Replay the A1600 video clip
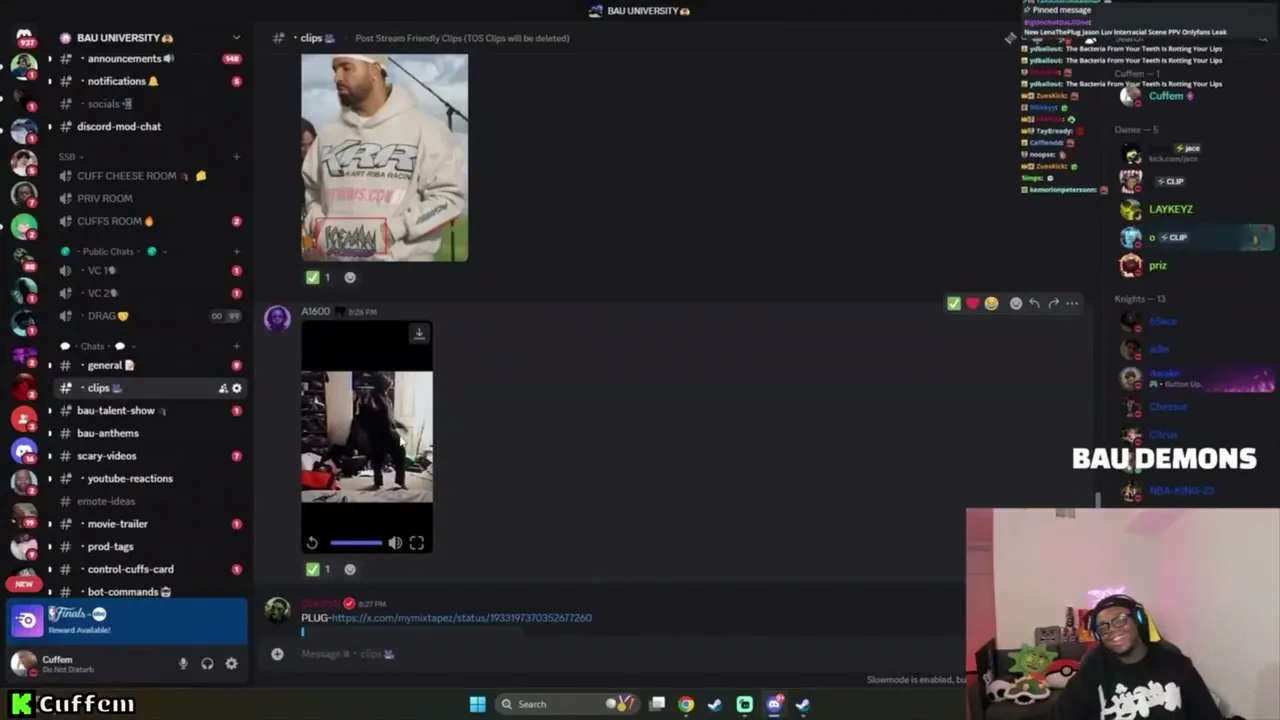Image resolution: width=1280 pixels, height=720 pixels. [312, 543]
